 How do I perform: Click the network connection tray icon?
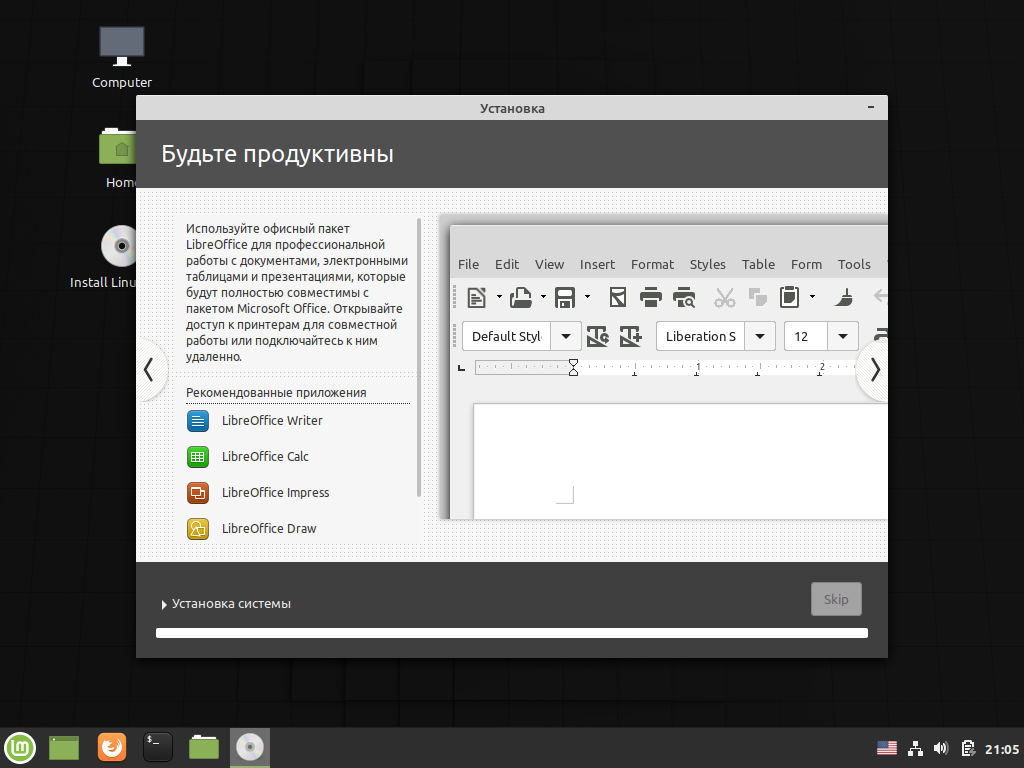pos(915,748)
